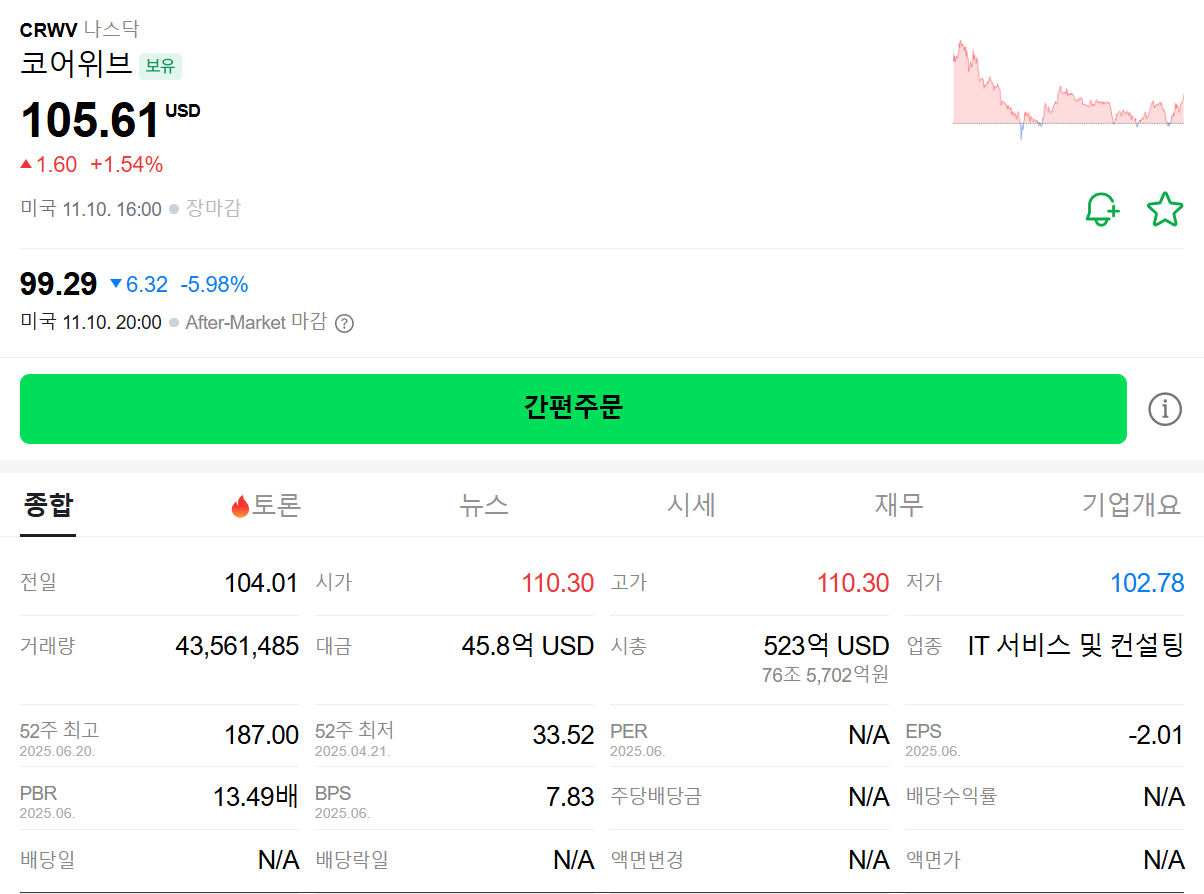
Task: Click the current price 105.61 USD
Action: click(x=90, y=121)
